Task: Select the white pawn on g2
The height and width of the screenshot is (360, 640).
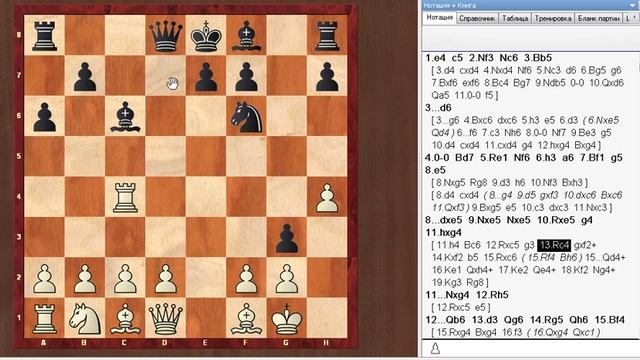Action: pyautogui.click(x=287, y=278)
